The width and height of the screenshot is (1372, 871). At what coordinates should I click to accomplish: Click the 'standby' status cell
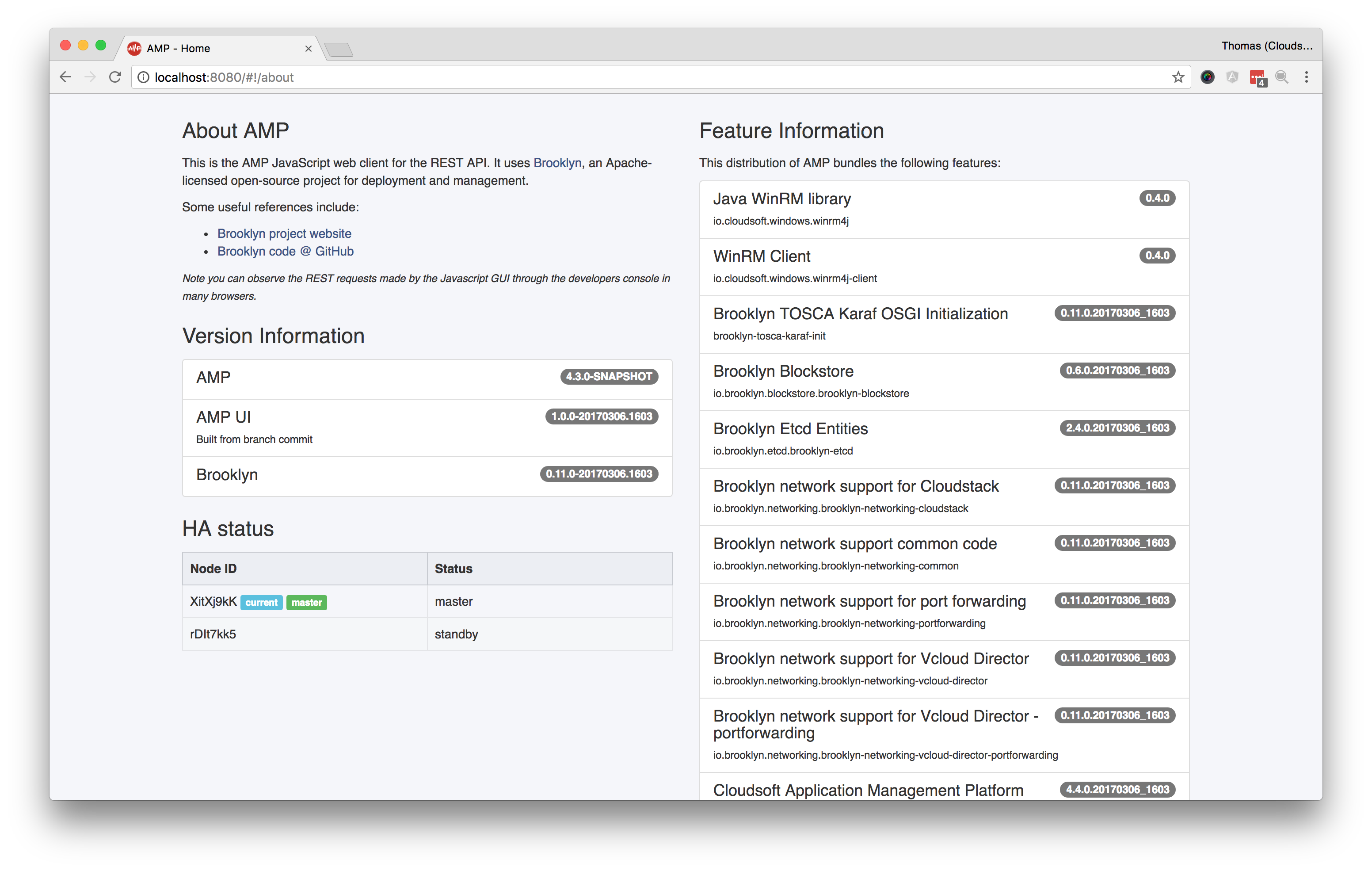pyautogui.click(x=549, y=634)
